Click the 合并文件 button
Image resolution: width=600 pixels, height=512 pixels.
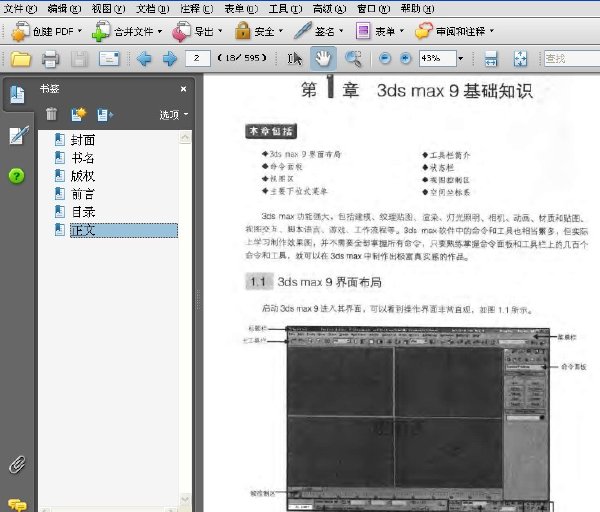point(122,31)
